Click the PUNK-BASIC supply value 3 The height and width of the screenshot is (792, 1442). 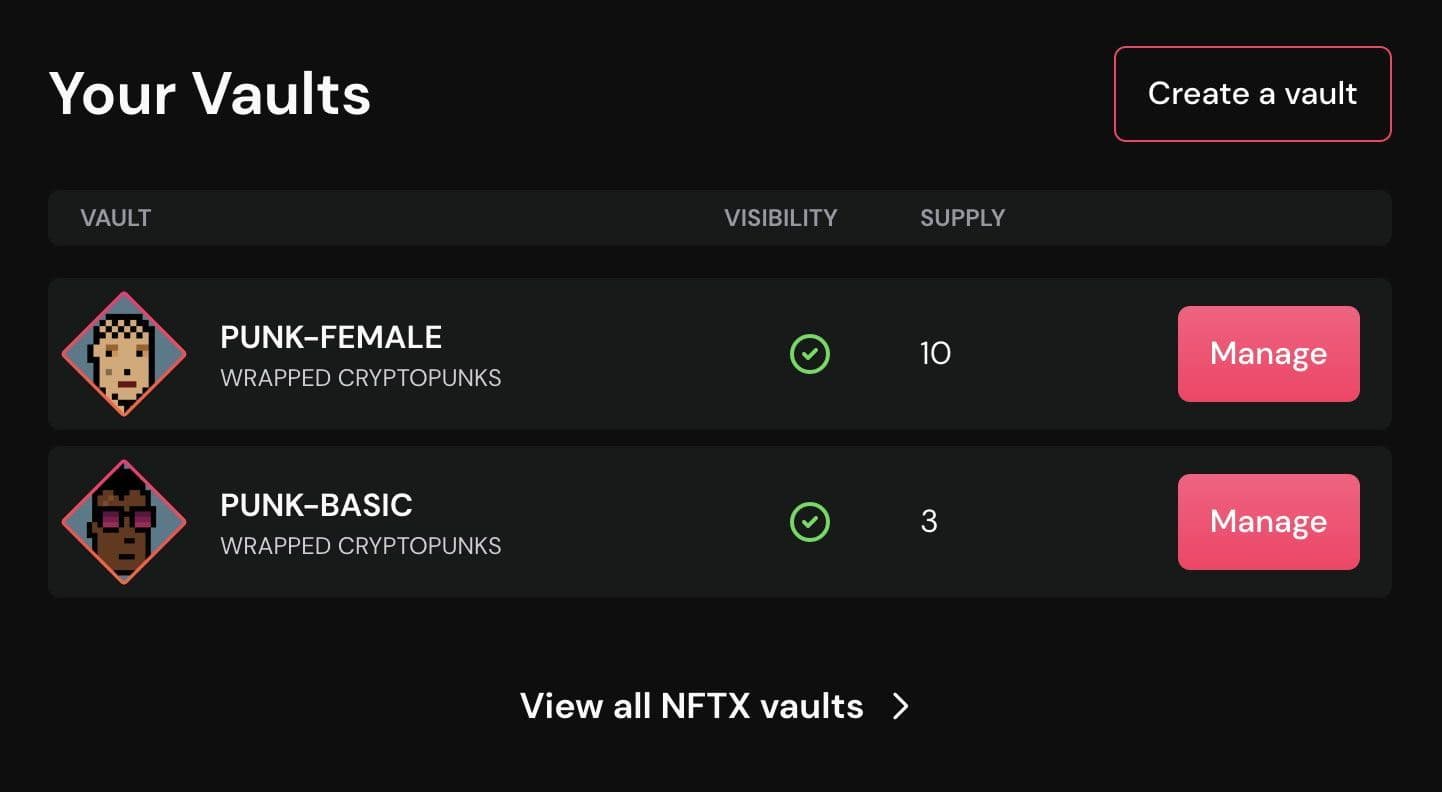pos(929,522)
